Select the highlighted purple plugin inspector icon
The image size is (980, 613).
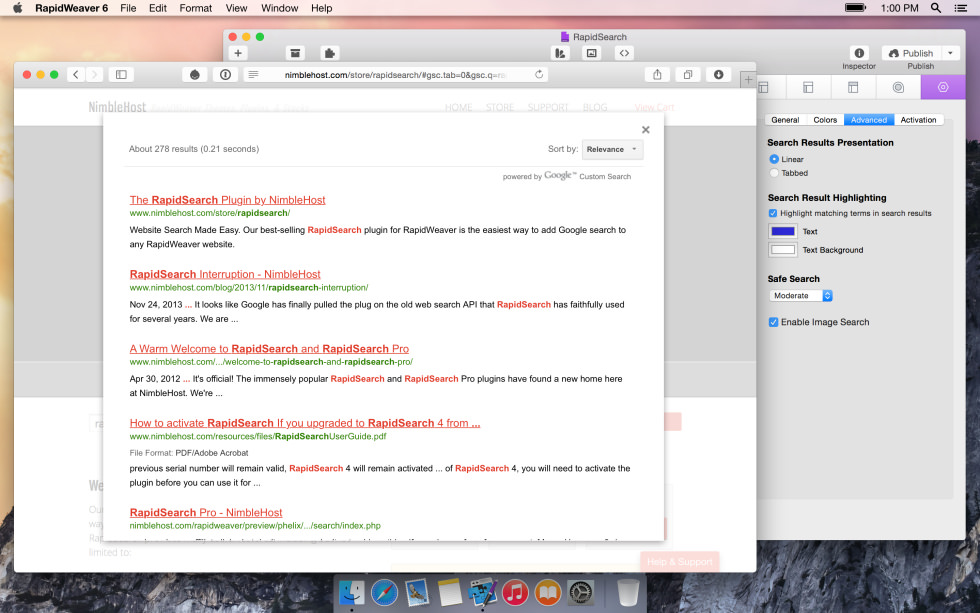[942, 87]
